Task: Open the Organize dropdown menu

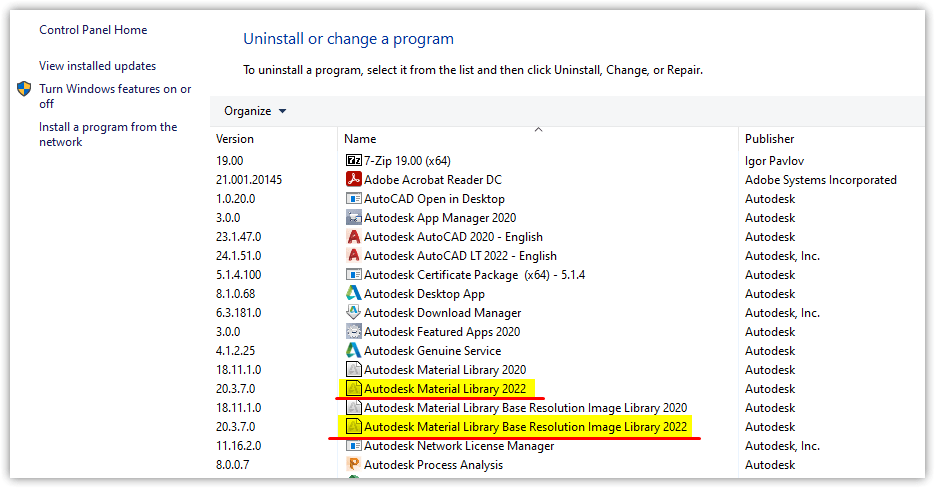Action: pos(255,111)
